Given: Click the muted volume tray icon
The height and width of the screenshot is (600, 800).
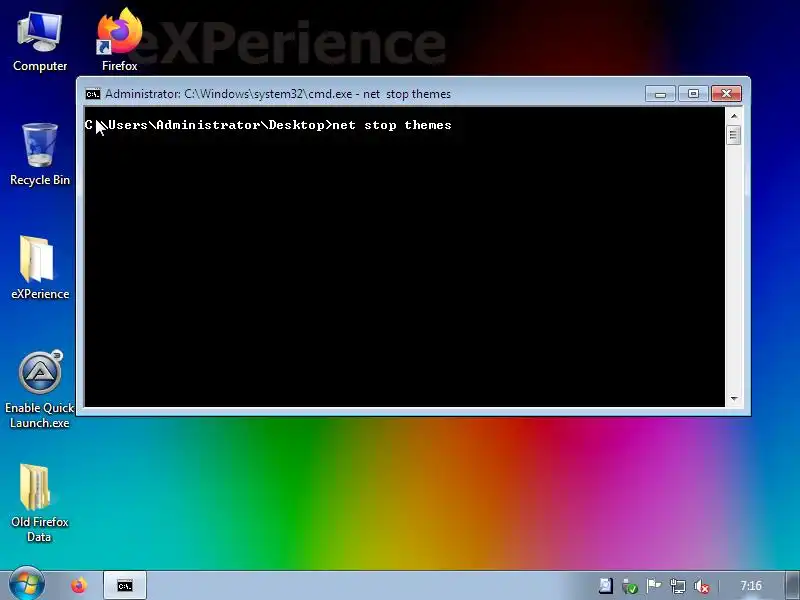Looking at the screenshot, I should click(702, 587).
